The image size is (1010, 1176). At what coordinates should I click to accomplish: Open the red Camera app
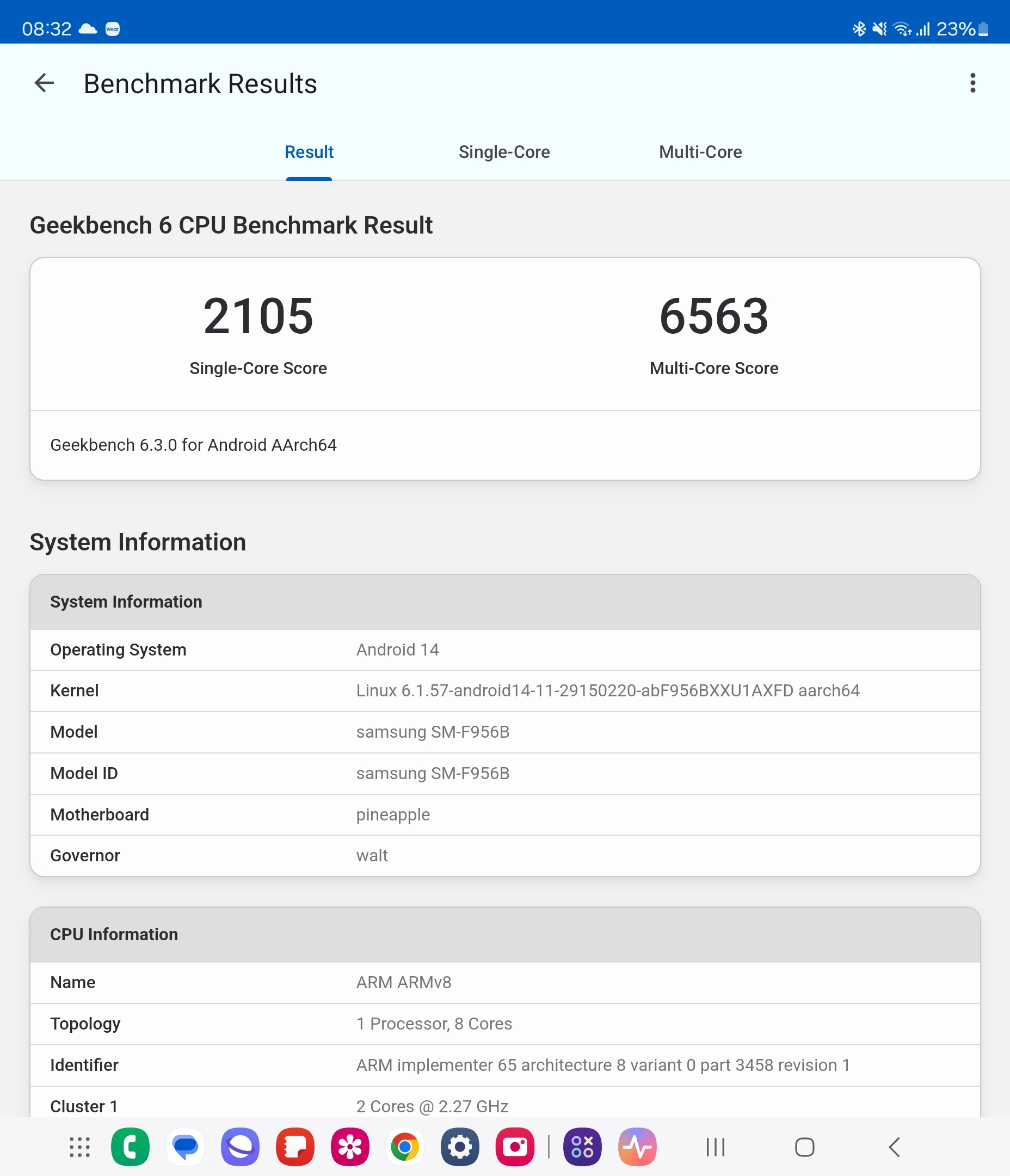pyautogui.click(x=515, y=1147)
